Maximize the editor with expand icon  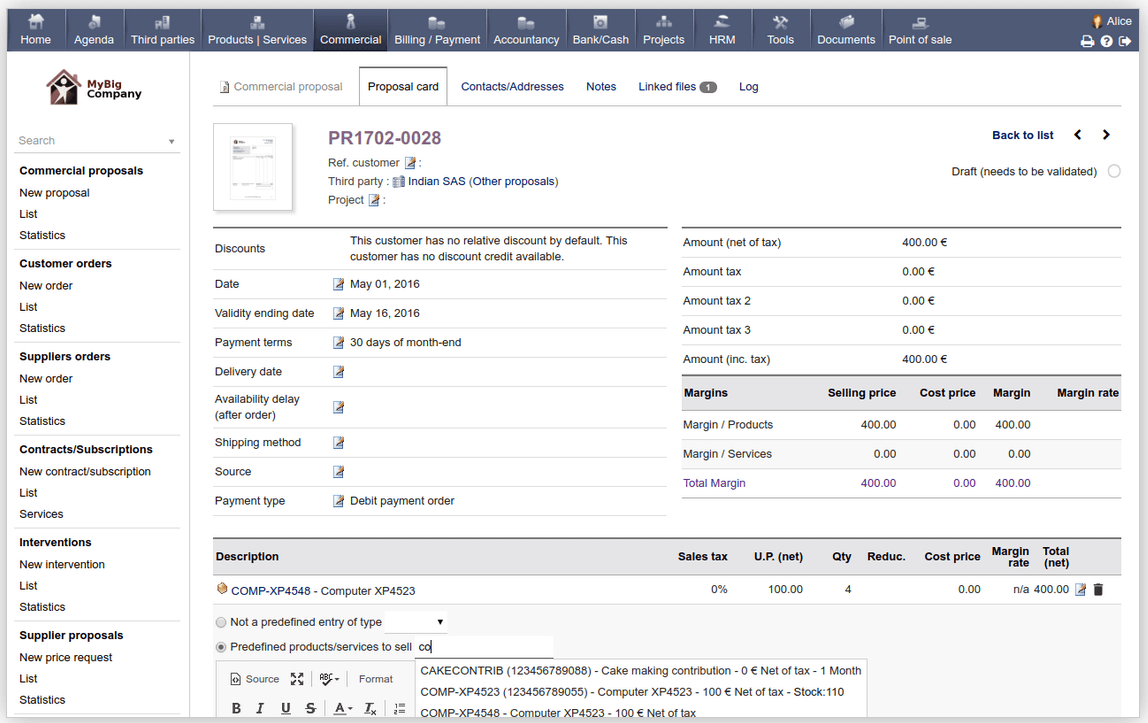click(x=297, y=679)
